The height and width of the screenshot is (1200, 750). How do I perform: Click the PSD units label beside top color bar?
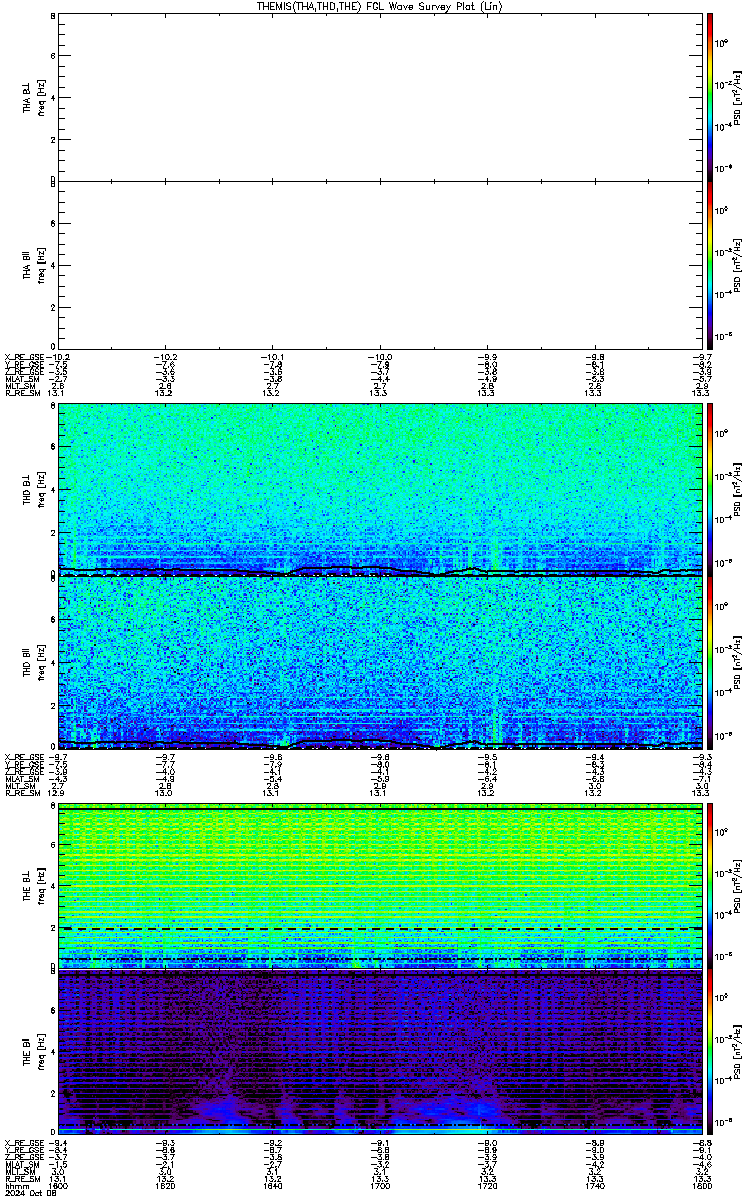737,96
